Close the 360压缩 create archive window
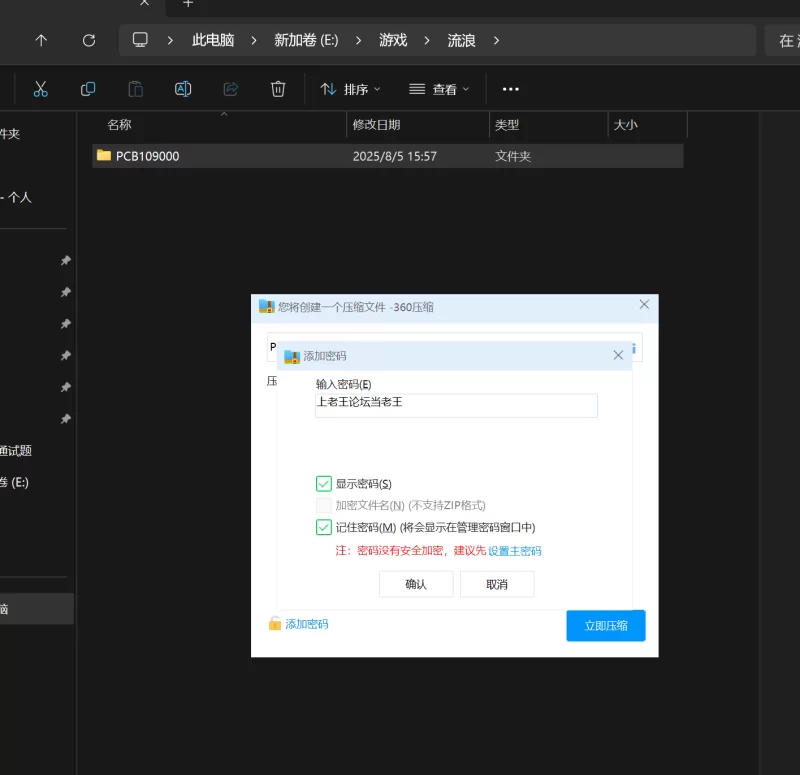The width and height of the screenshot is (800, 775). coord(644,305)
